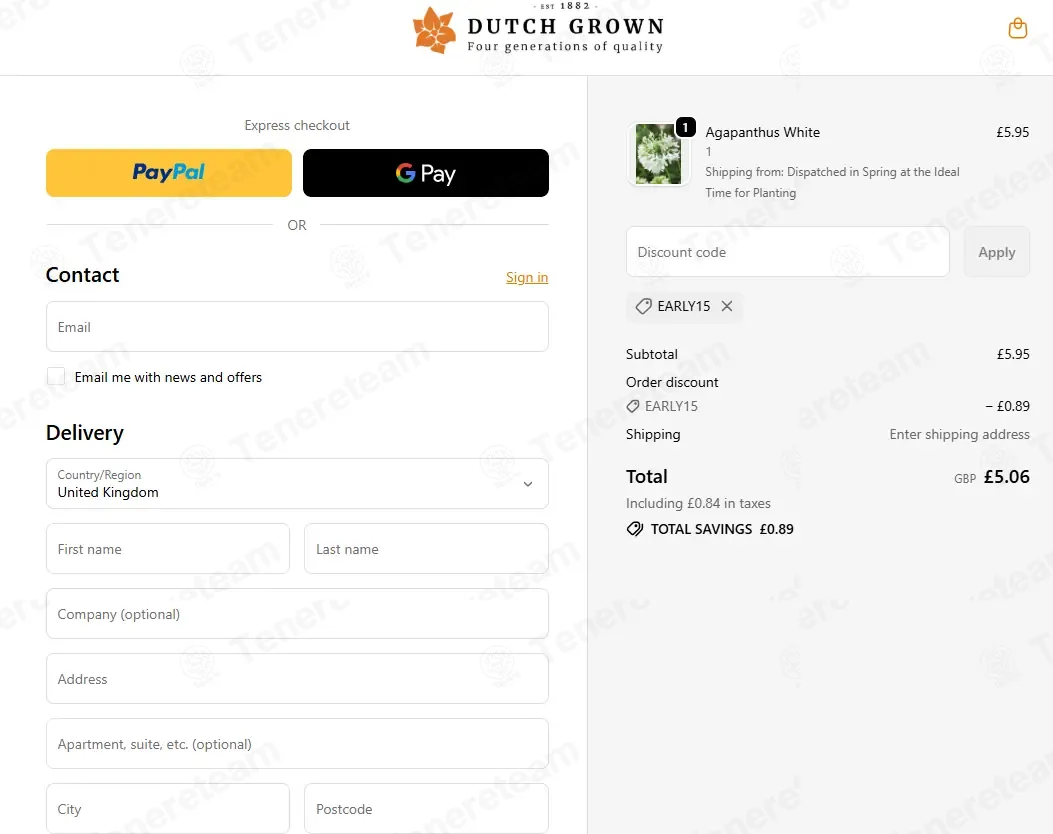Click the TOTAL SAVINGS £0.89 text
Image resolution: width=1053 pixels, height=834 pixels.
(x=722, y=529)
